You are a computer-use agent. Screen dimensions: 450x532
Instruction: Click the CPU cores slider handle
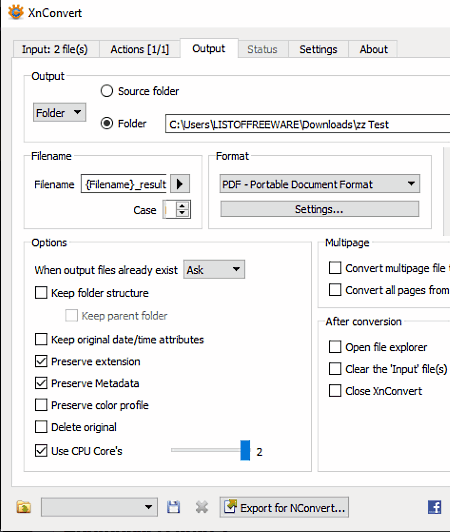pos(245,450)
